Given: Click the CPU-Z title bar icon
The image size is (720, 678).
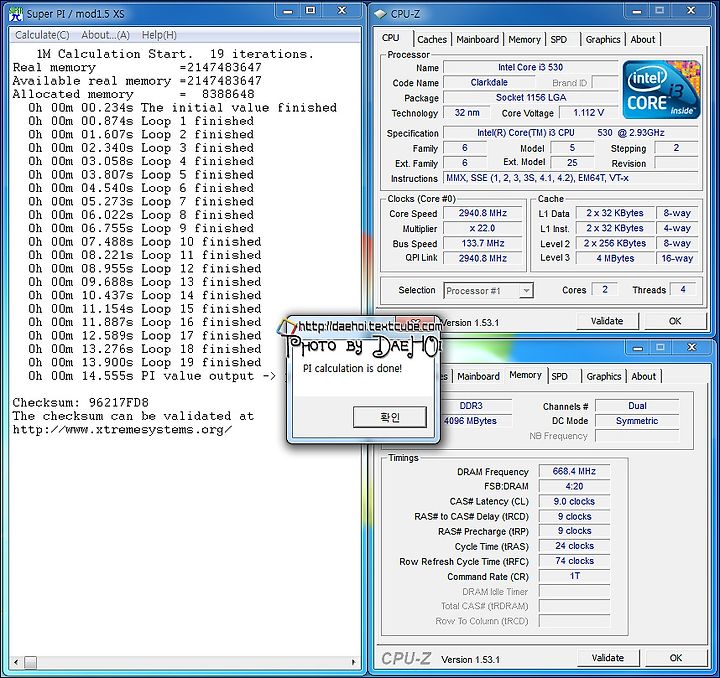Looking at the screenshot, I should coord(380,14).
